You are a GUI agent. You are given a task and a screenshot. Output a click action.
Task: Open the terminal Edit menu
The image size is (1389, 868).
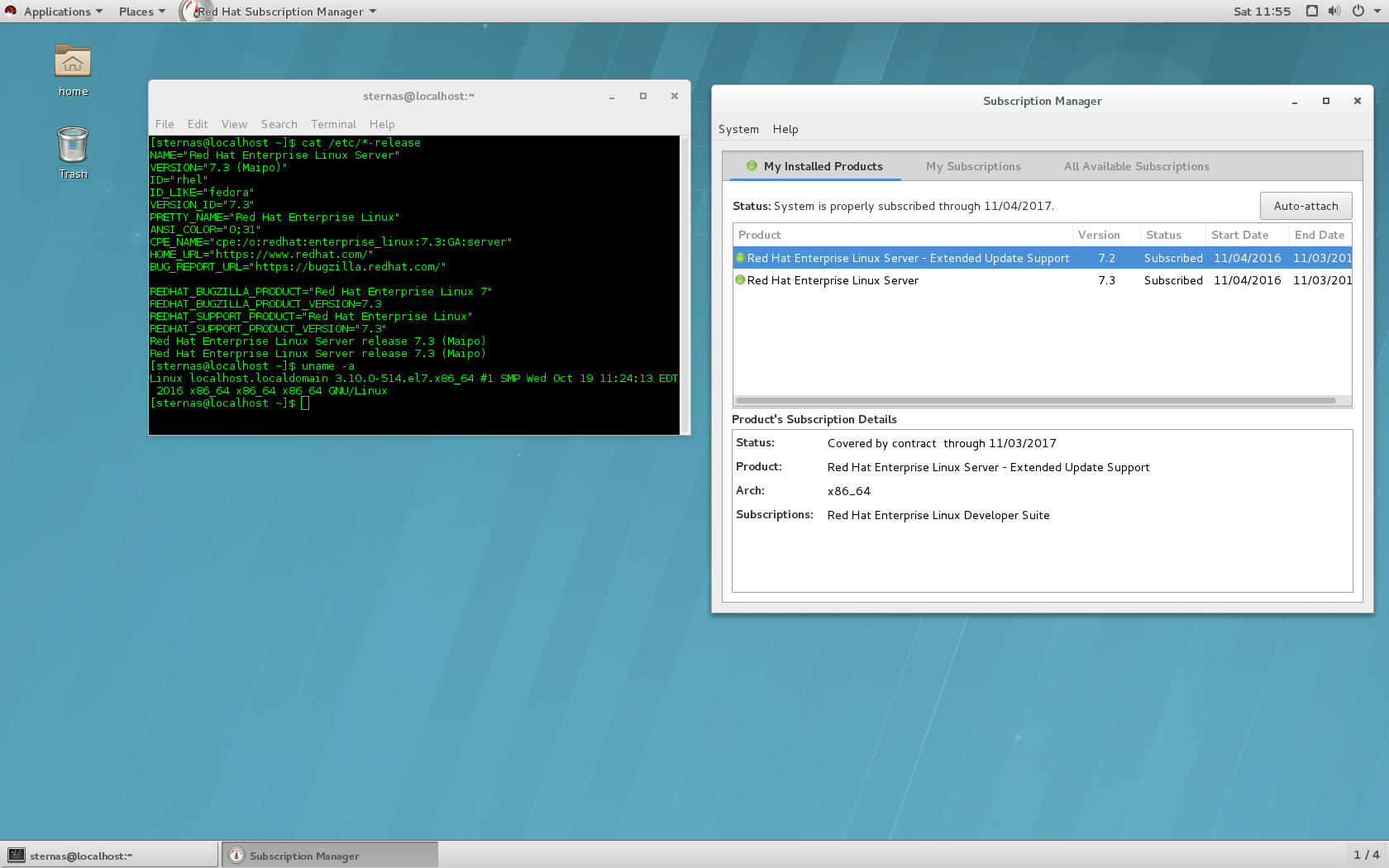pyautogui.click(x=198, y=124)
